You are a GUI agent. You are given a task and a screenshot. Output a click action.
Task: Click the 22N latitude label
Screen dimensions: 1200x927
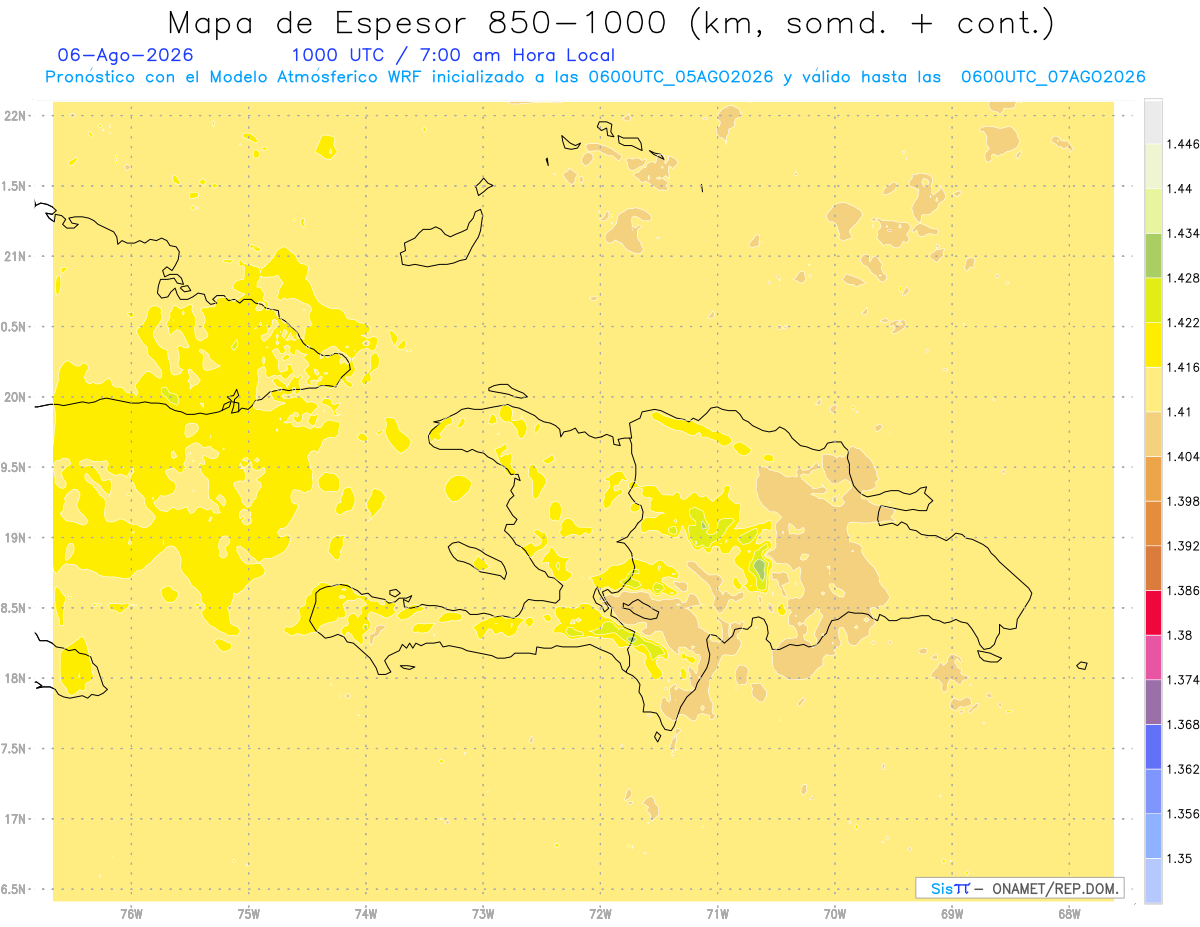coord(14,116)
